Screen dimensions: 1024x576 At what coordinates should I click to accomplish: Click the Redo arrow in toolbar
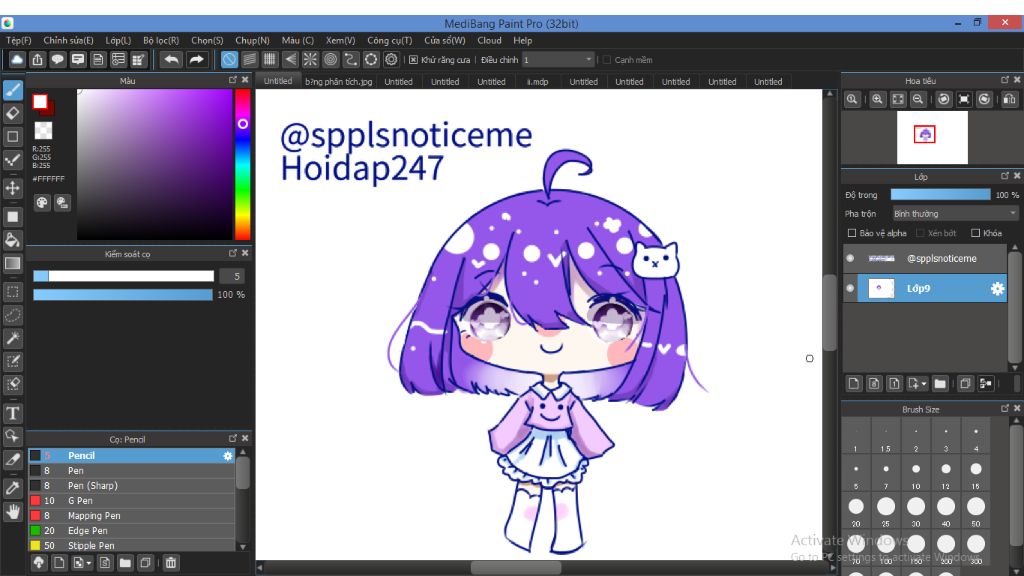click(196, 60)
